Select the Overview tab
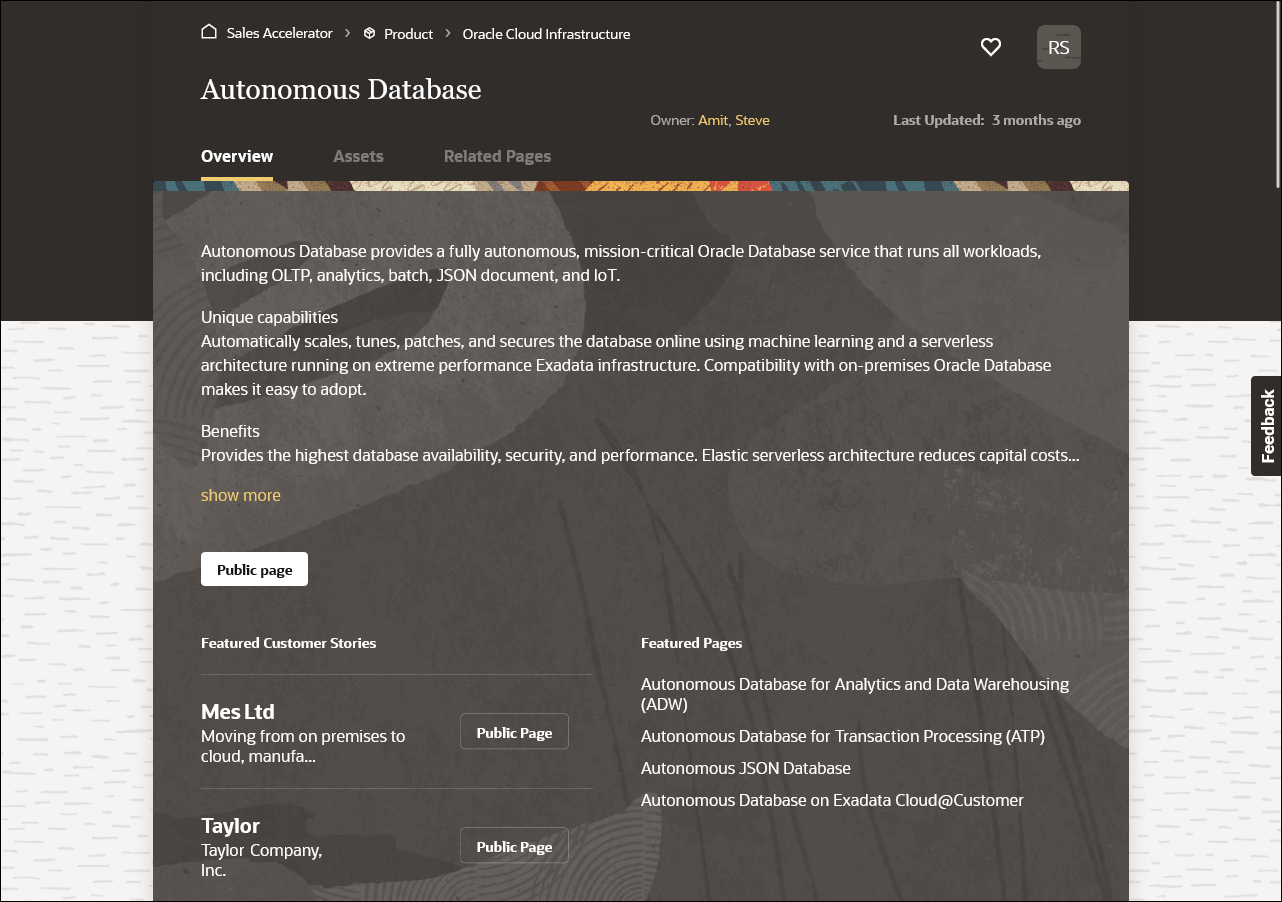 tap(237, 156)
